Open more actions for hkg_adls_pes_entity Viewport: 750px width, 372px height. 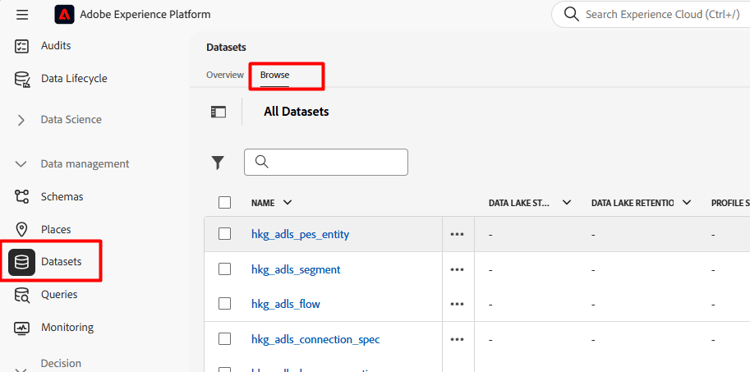pyautogui.click(x=457, y=234)
